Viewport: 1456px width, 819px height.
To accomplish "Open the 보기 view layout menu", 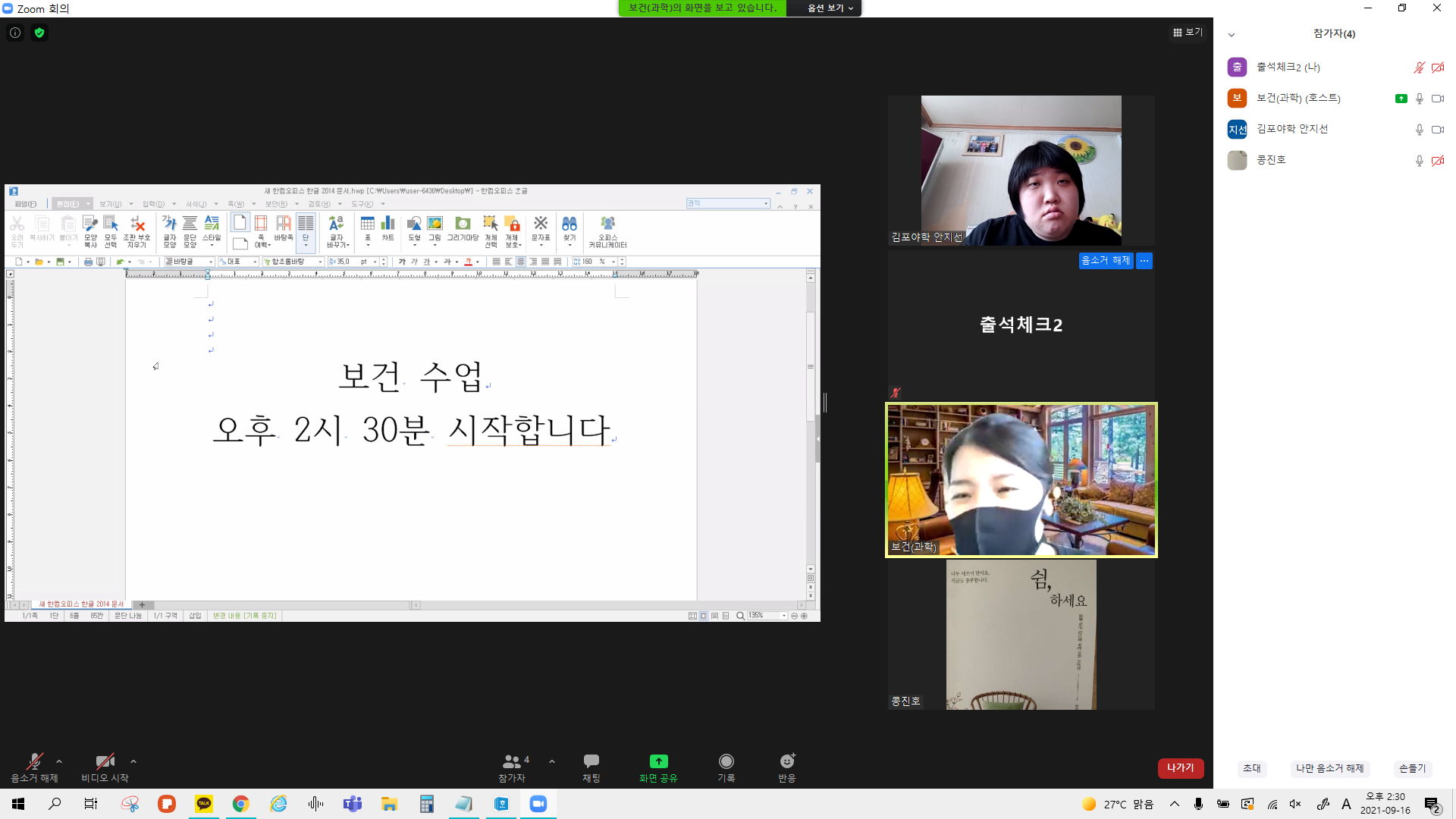I will click(x=1188, y=32).
